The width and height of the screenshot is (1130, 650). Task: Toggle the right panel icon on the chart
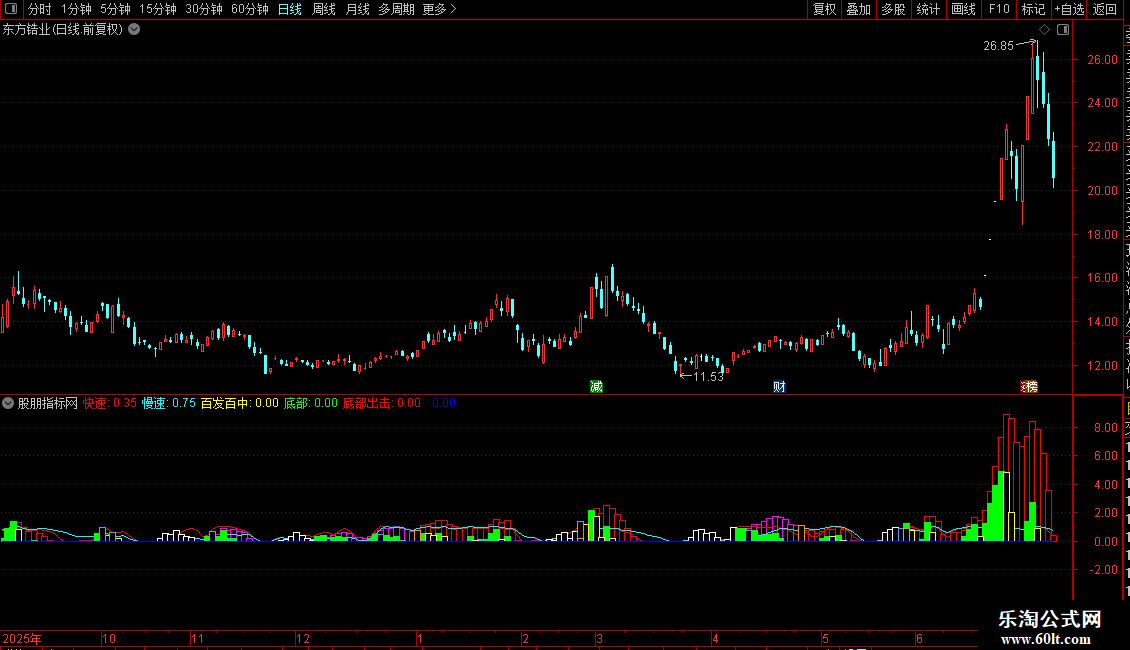[x=1063, y=30]
